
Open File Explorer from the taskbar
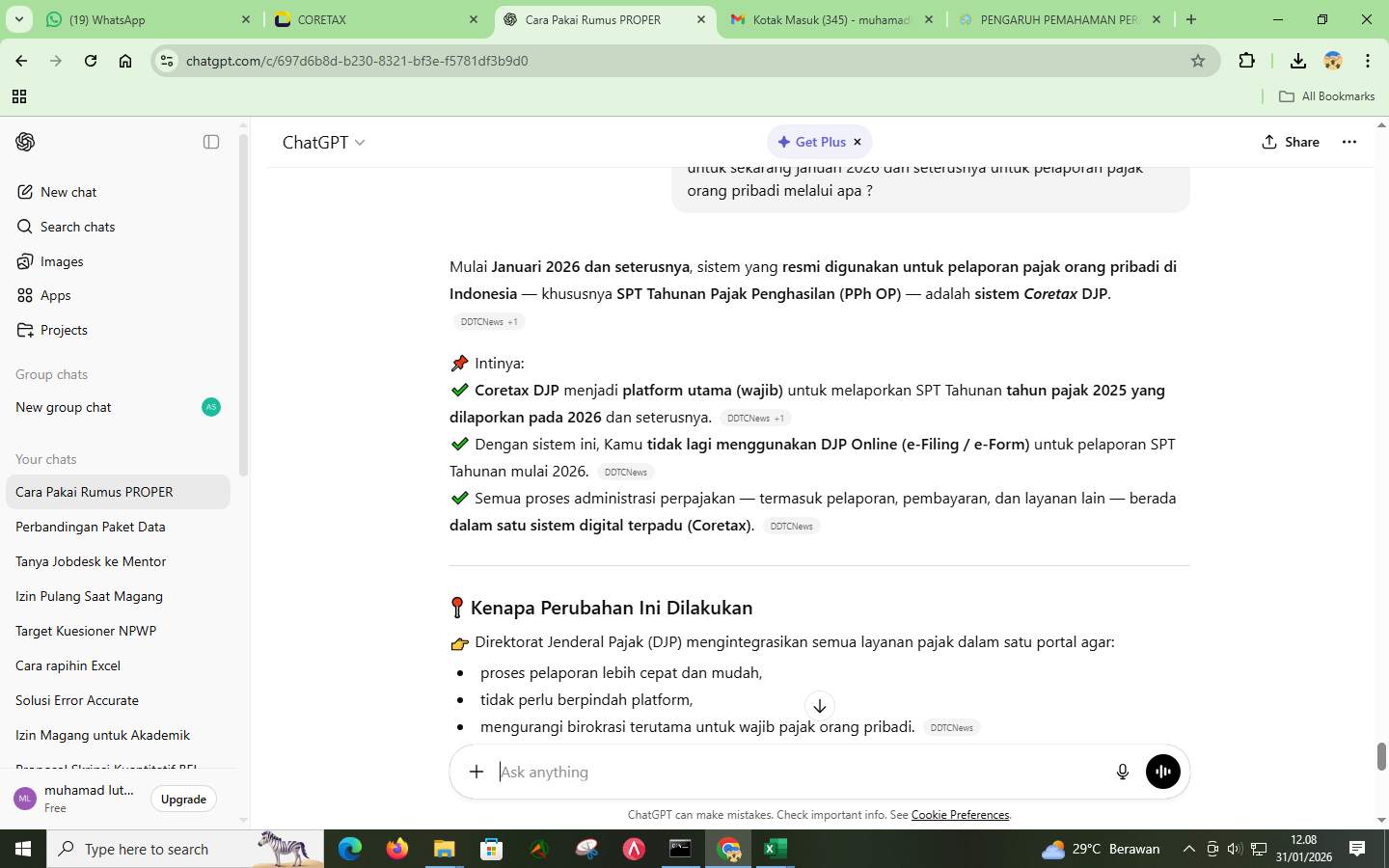443,850
